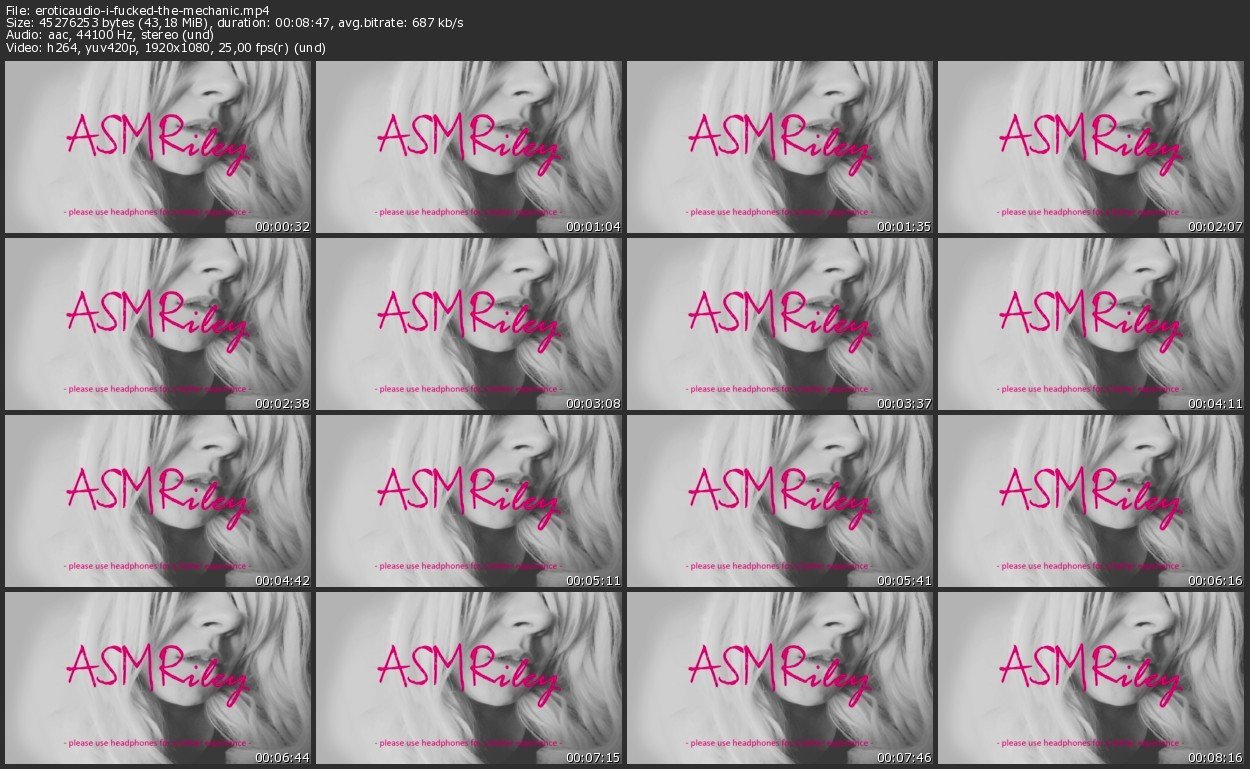Choose the frame at 00:06:16
1250x769 pixels.
(x=1091, y=501)
